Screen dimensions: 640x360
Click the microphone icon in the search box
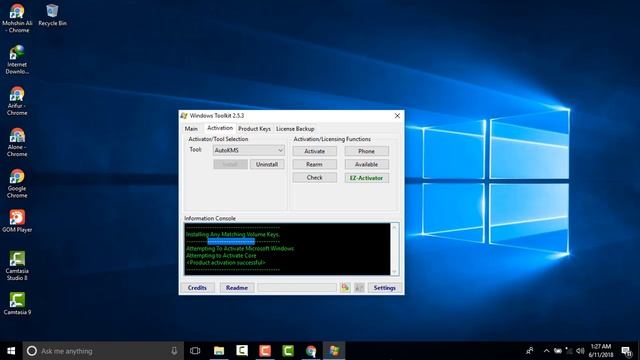click(x=174, y=351)
